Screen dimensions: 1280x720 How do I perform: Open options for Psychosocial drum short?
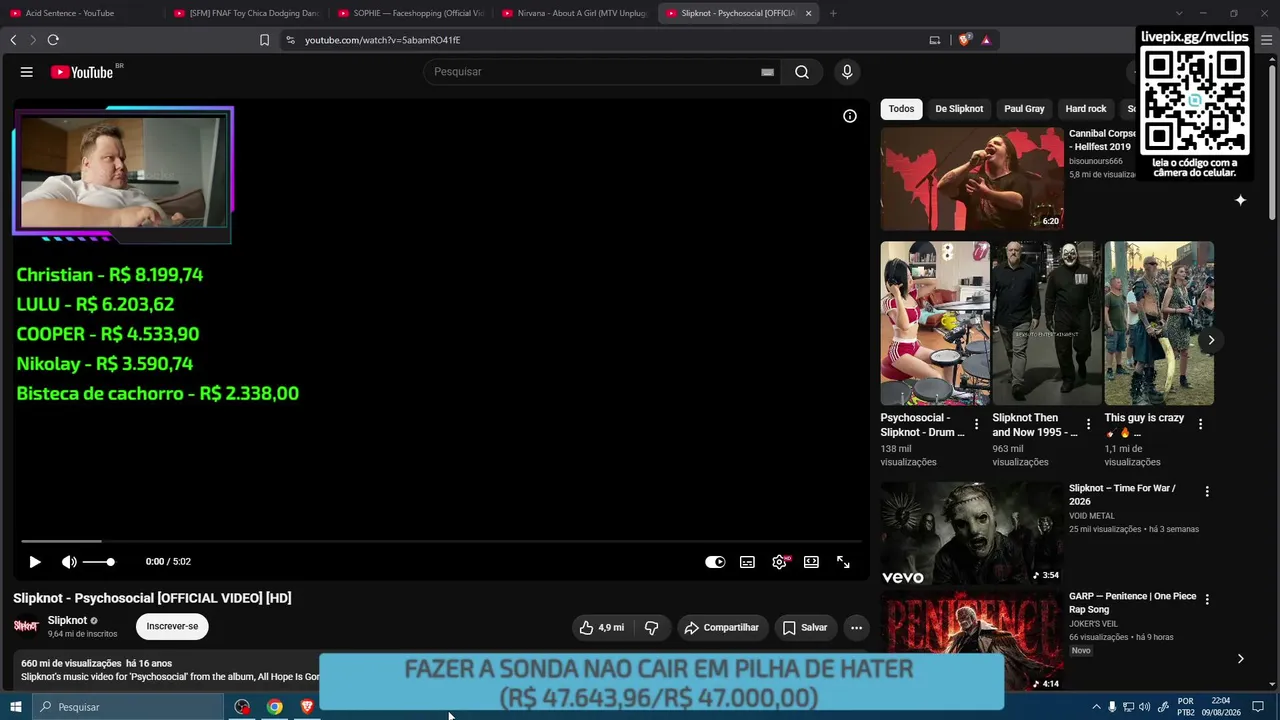coord(977,424)
